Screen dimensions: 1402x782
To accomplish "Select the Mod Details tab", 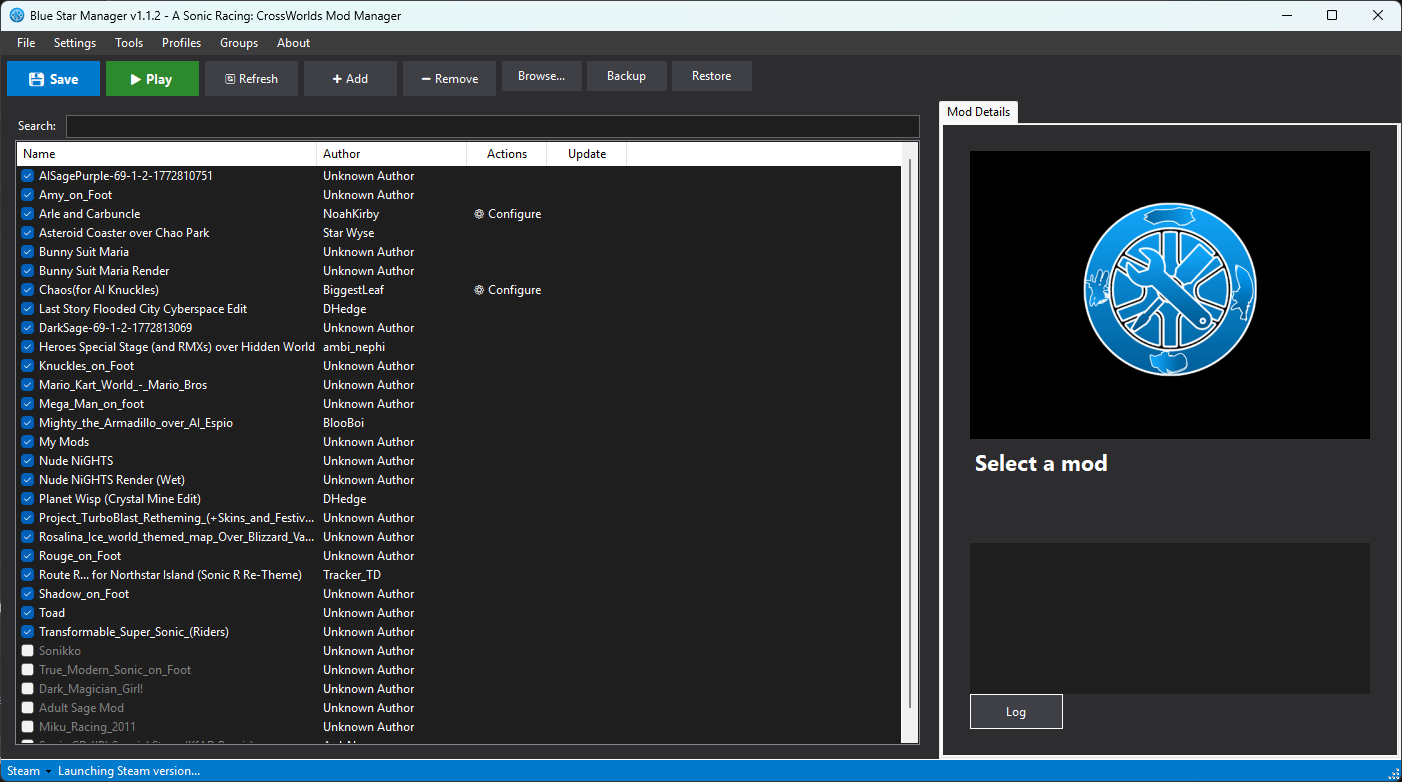I will point(979,112).
